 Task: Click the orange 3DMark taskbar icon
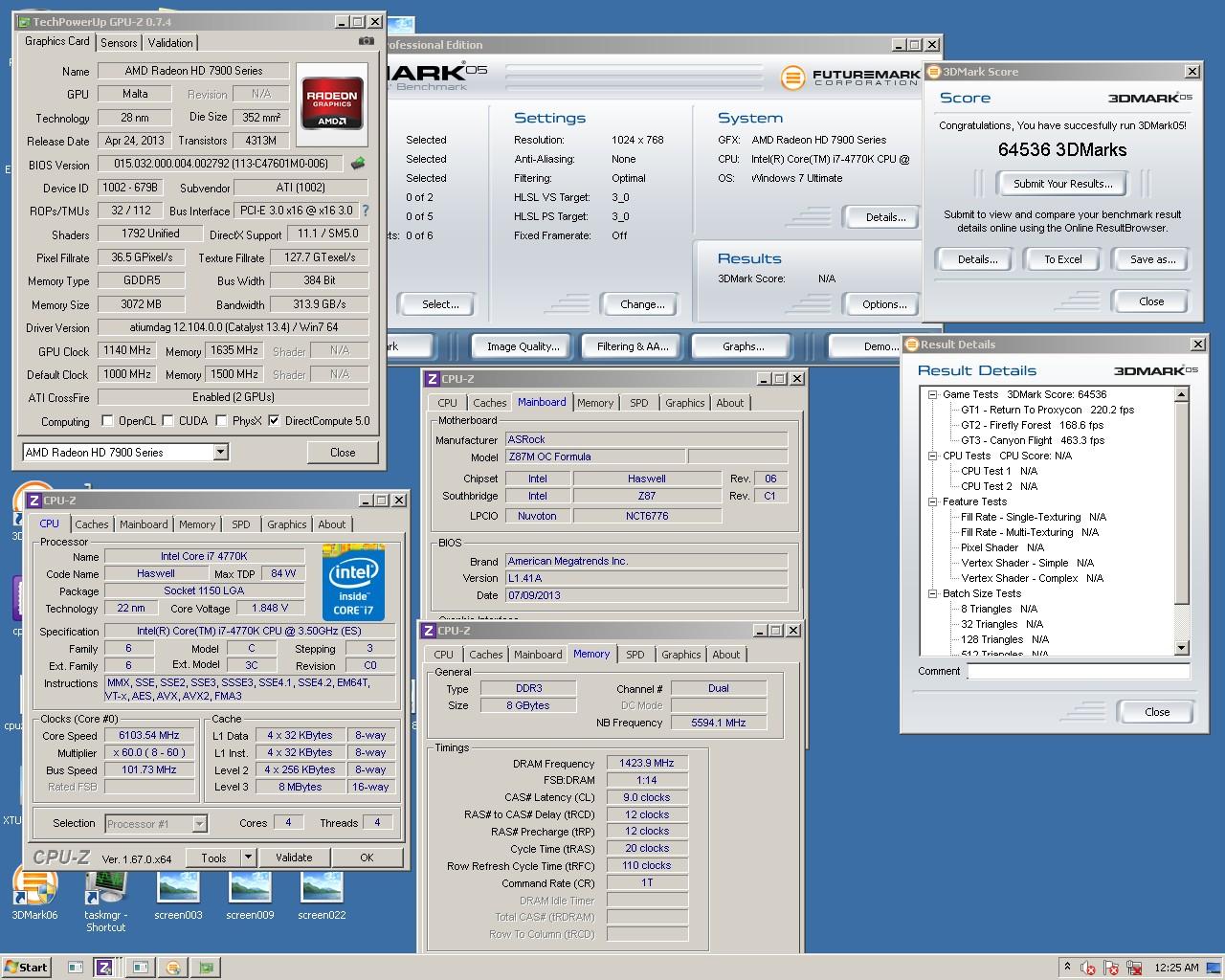(x=173, y=968)
